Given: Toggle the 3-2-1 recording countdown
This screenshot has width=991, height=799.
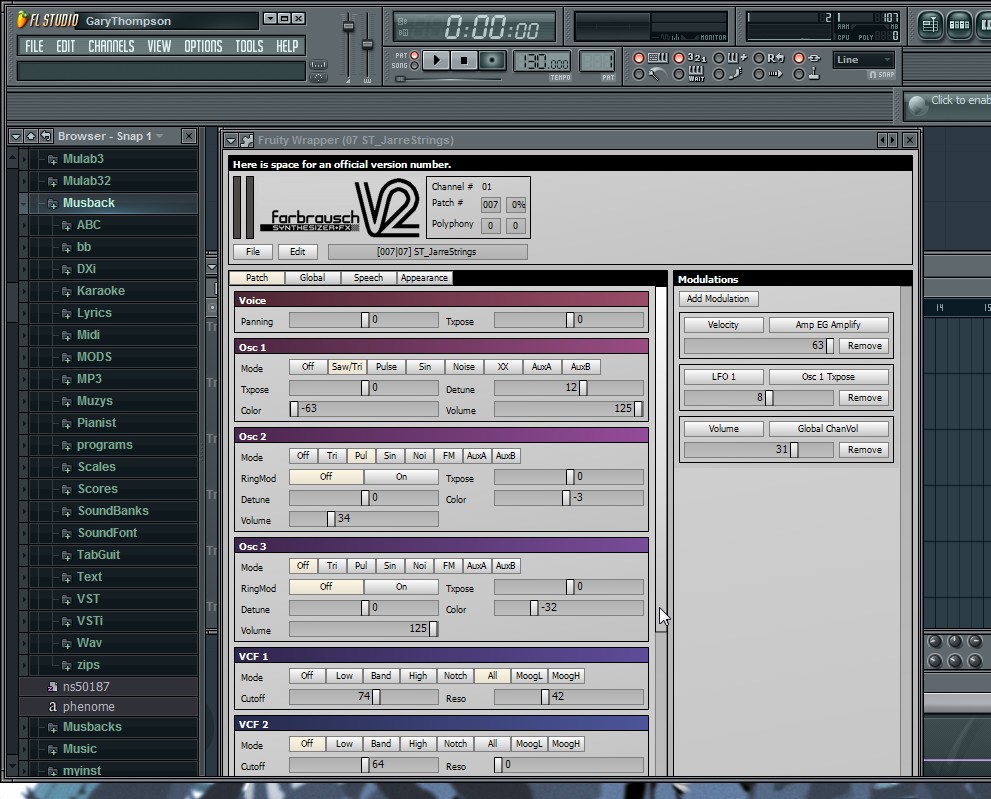Looking at the screenshot, I should 679,58.
